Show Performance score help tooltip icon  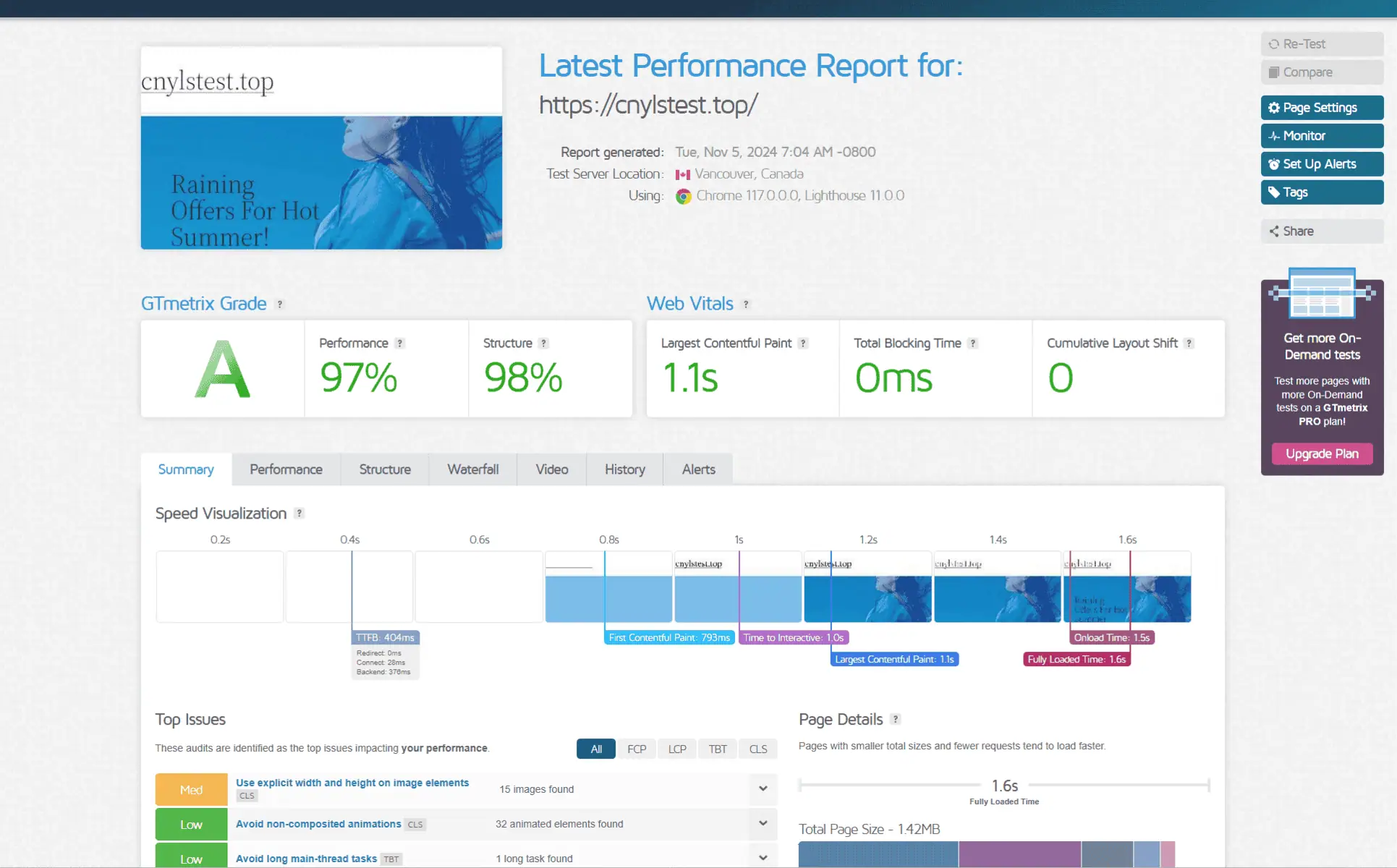tap(399, 344)
